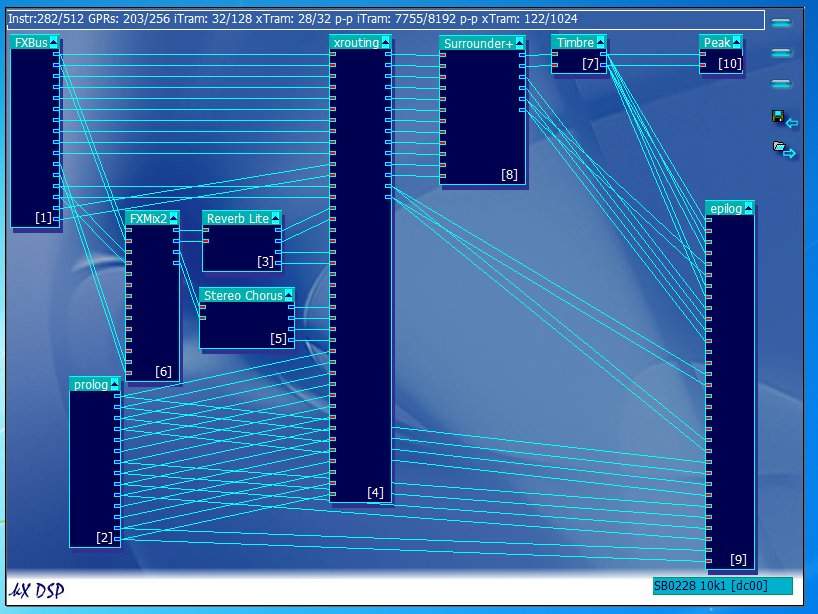Click the upper input pin of Peak
818x614 pixels.
coord(703,54)
